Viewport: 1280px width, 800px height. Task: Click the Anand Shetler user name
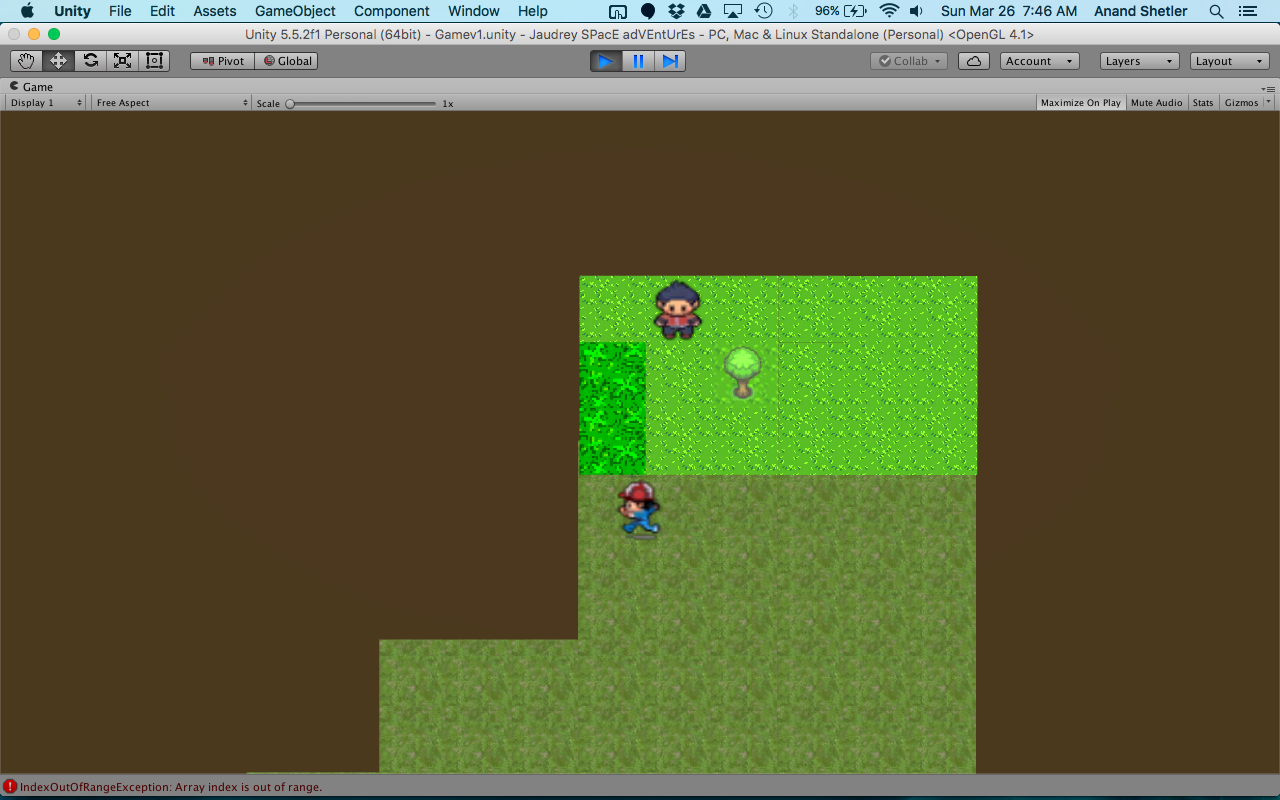click(1141, 11)
